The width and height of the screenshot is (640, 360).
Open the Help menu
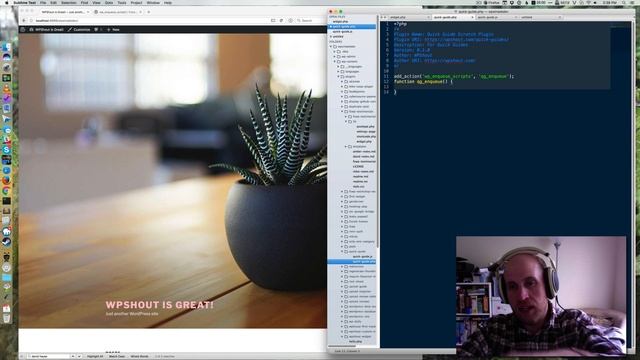[x=168, y=2]
